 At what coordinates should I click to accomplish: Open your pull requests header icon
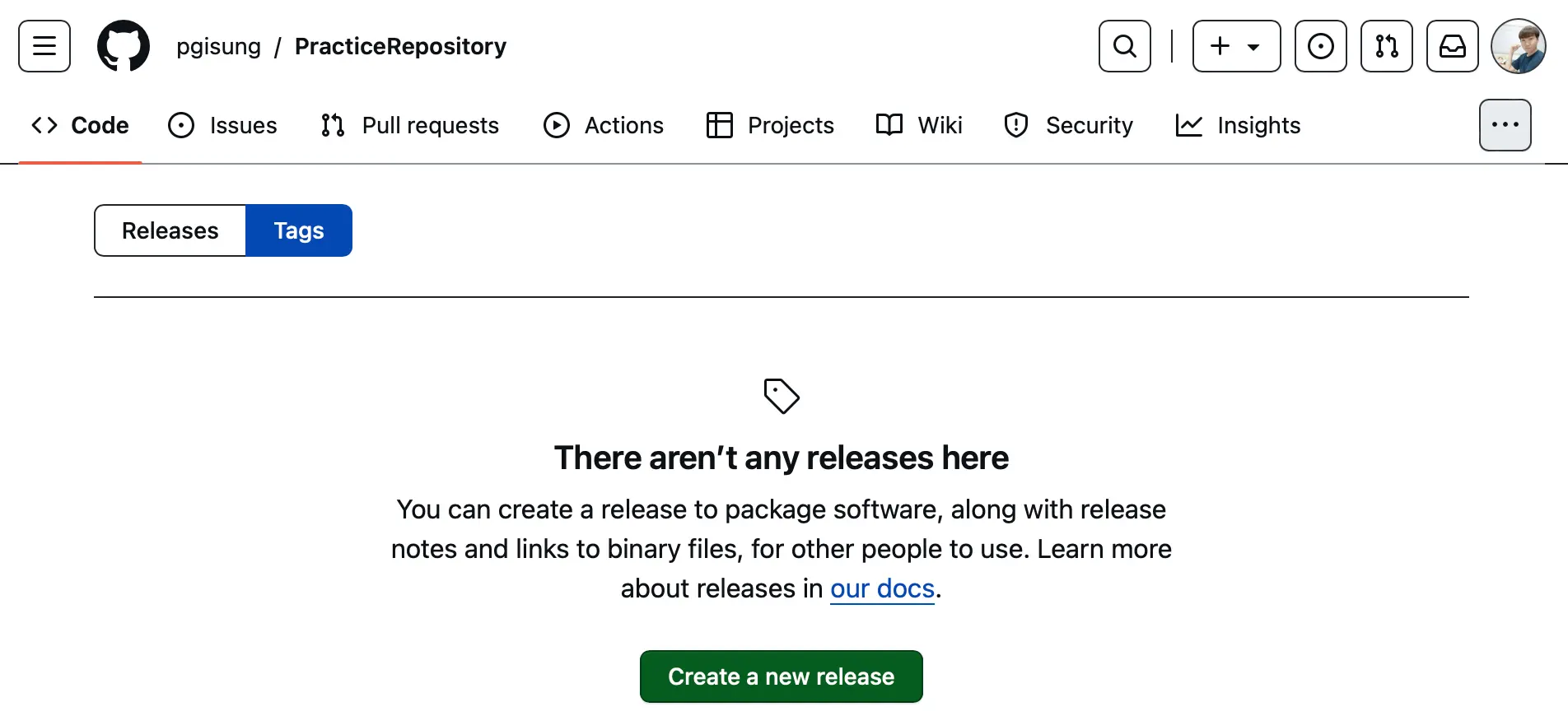(x=1387, y=46)
